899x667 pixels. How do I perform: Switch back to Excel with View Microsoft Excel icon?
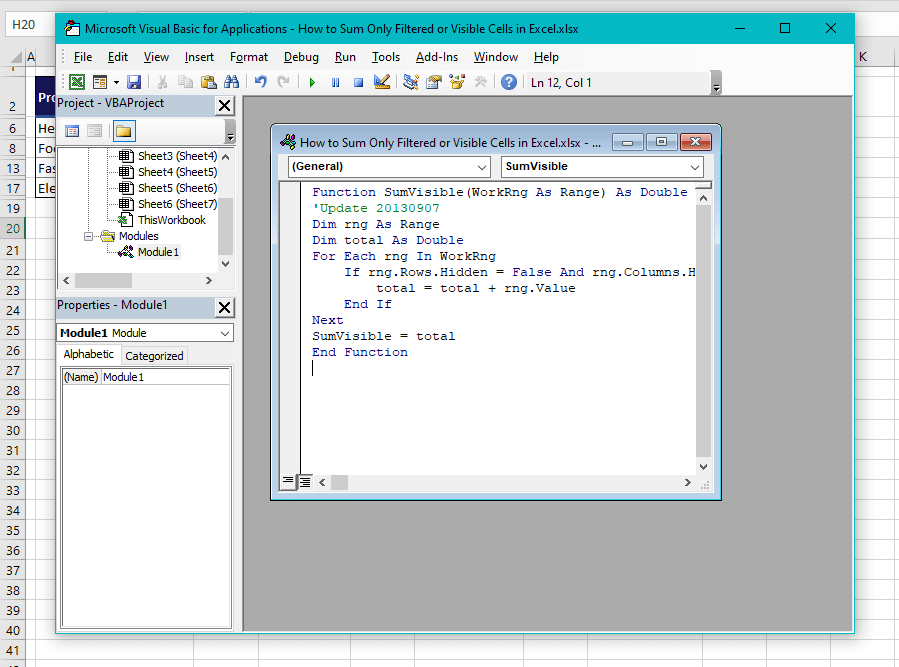[76, 82]
